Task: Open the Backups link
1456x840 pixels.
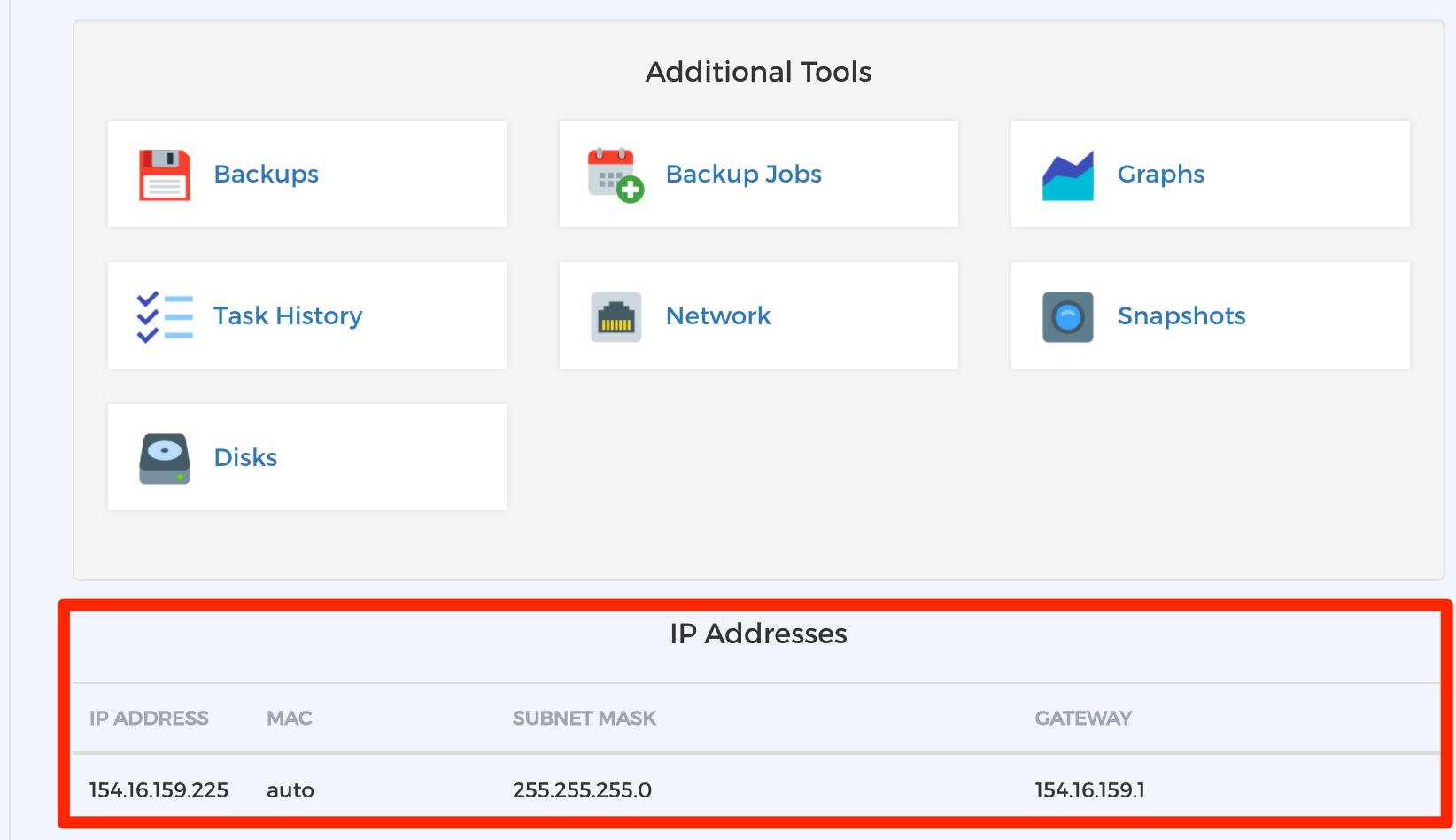Action: coord(266,174)
